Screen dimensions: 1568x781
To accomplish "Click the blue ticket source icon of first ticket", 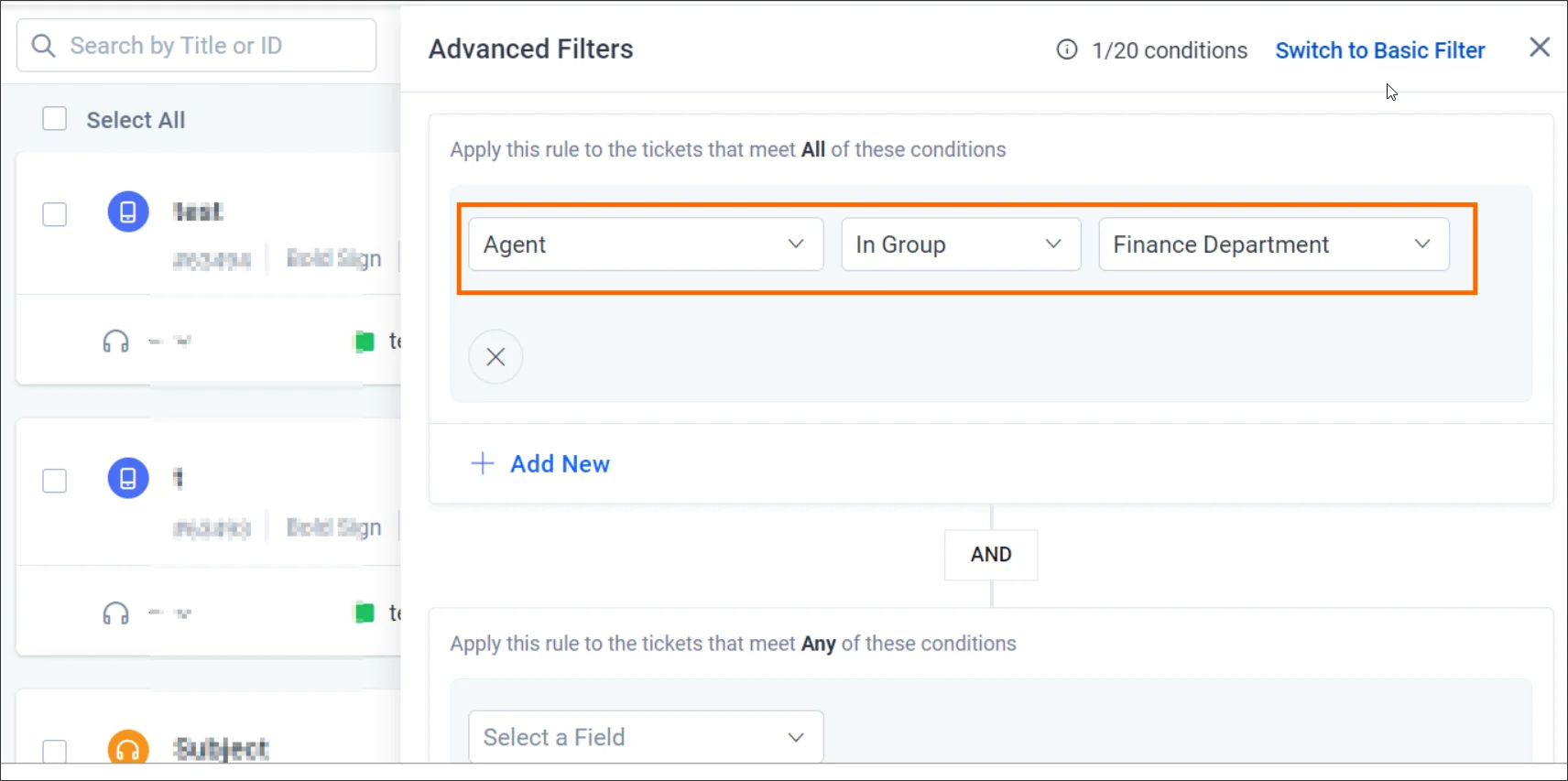I will point(128,212).
